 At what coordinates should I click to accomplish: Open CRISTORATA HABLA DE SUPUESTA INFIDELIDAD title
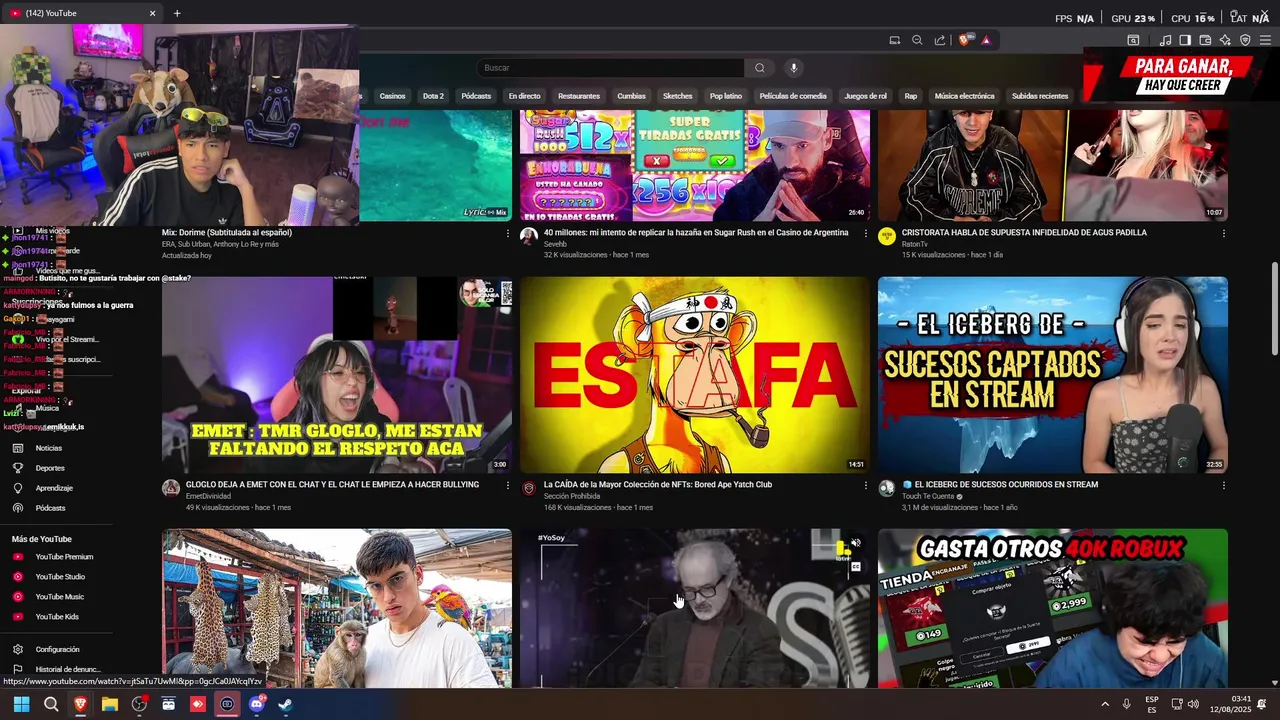[1024, 233]
